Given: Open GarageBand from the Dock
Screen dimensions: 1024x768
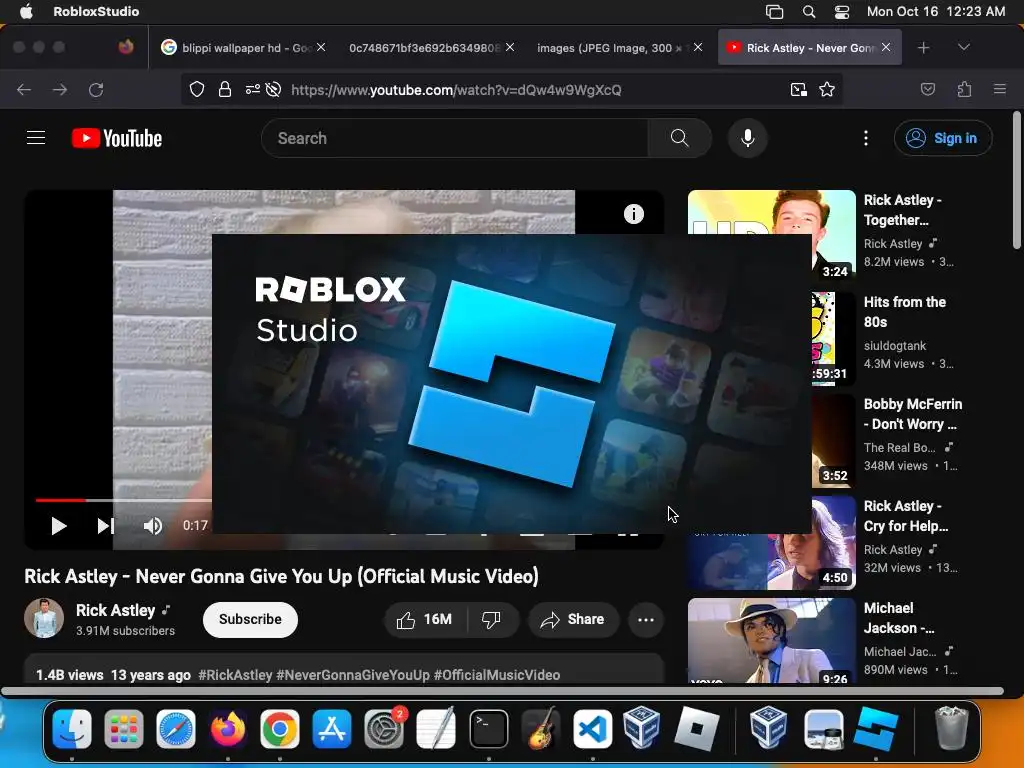Looking at the screenshot, I should [x=541, y=729].
